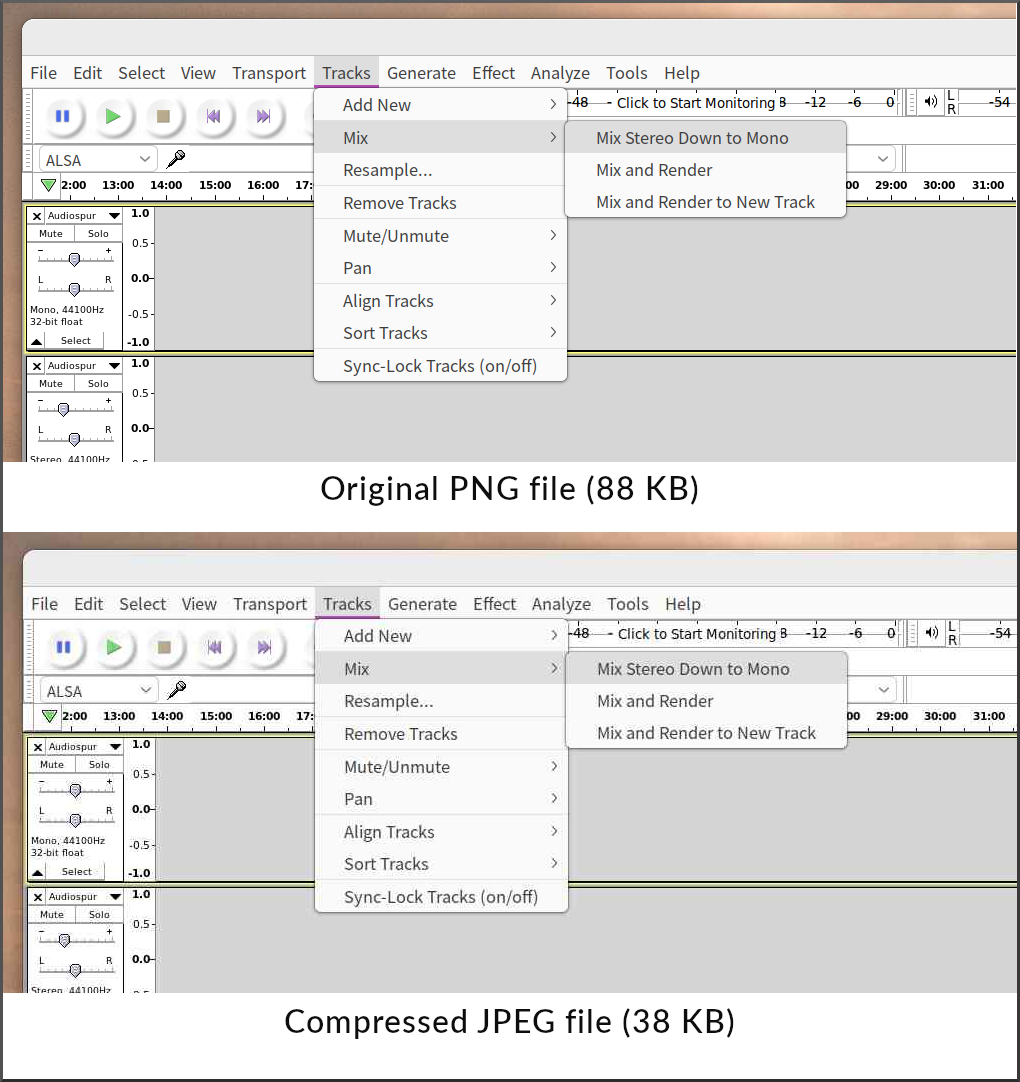Toggle Sync-Lock Tracks (on/off) in the PNG screenshot menu
Image resolution: width=1020 pixels, height=1082 pixels.
[440, 366]
